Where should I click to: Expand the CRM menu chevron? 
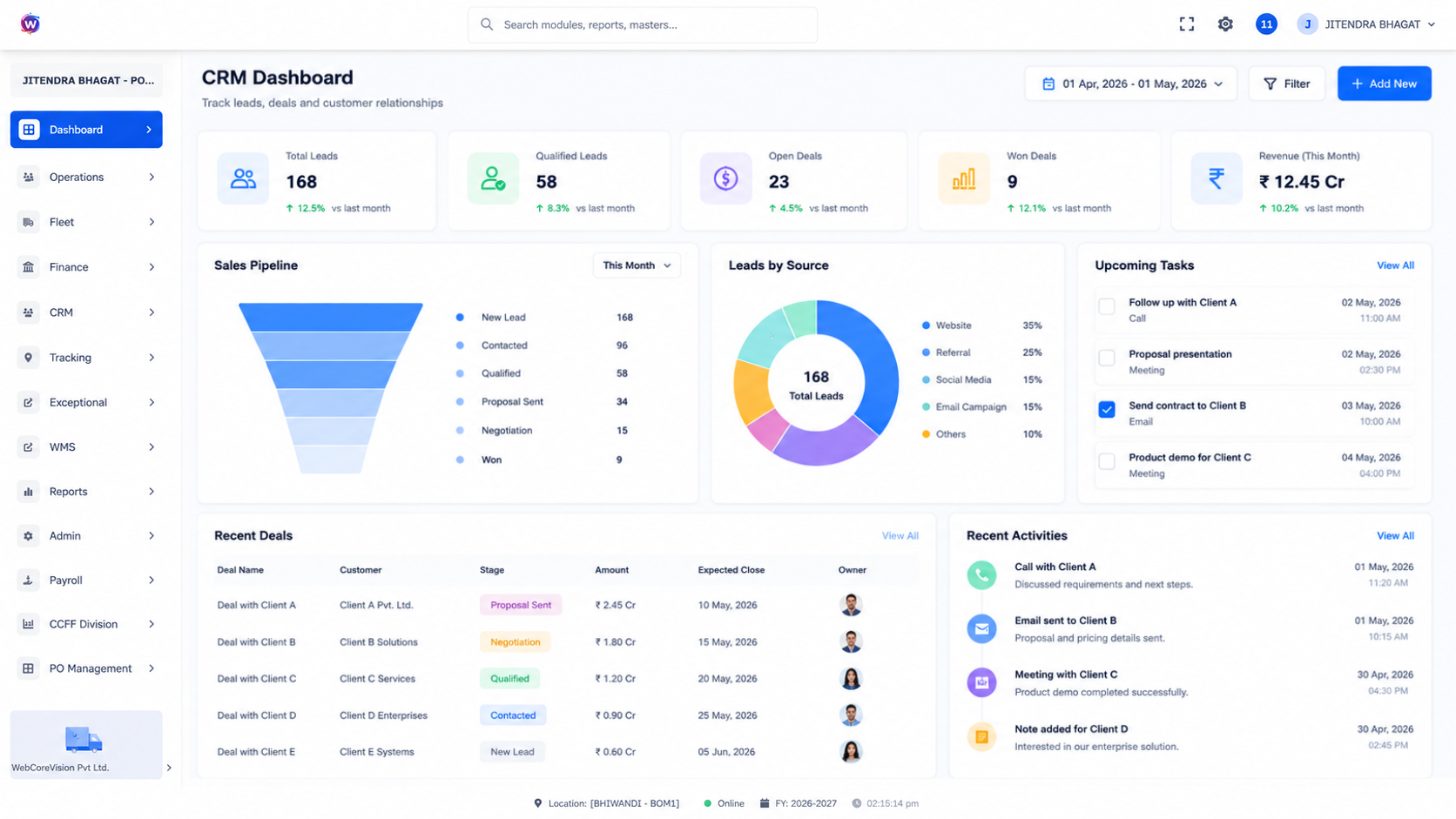click(x=152, y=312)
